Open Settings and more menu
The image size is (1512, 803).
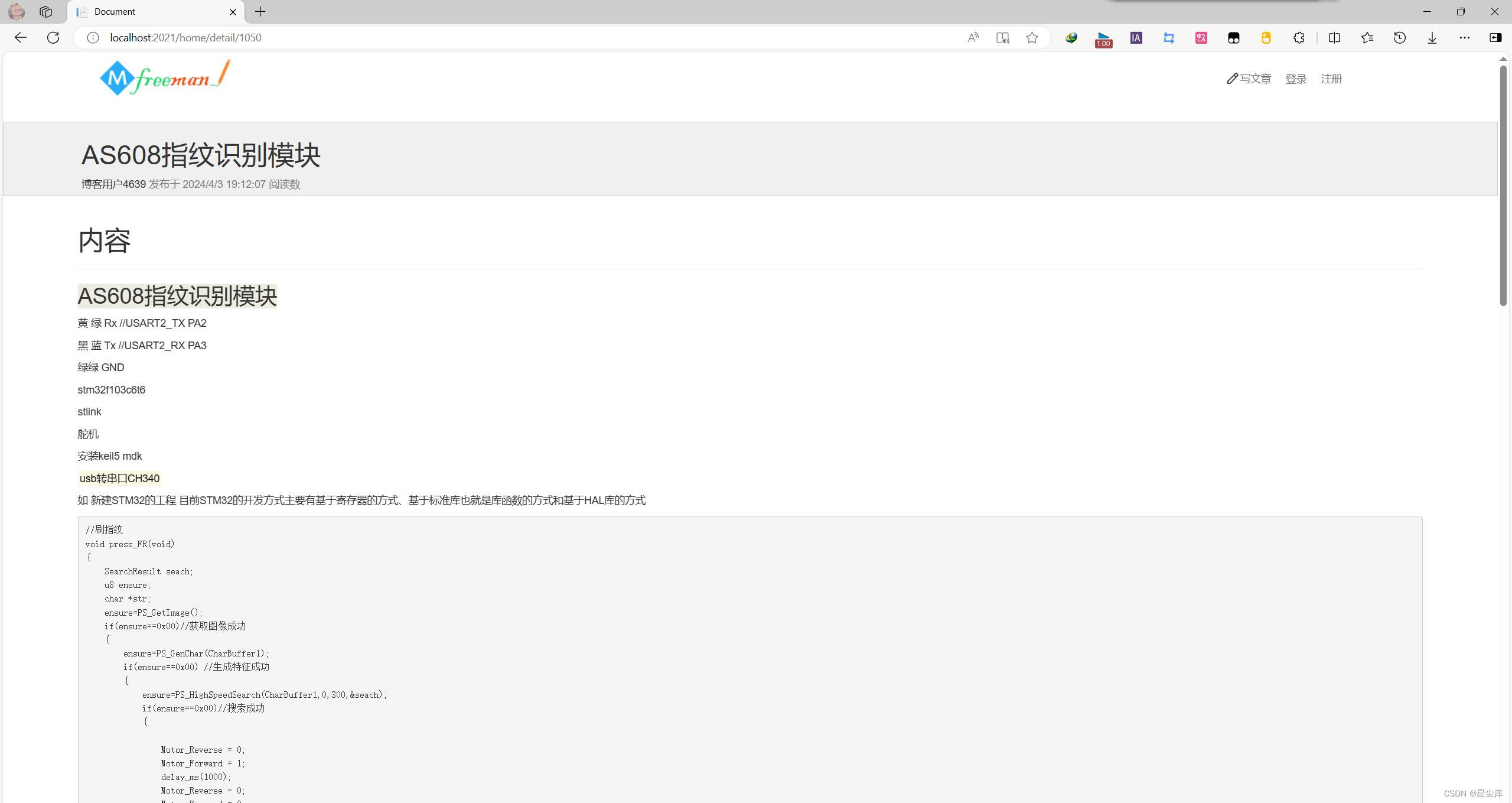pyautogui.click(x=1465, y=38)
